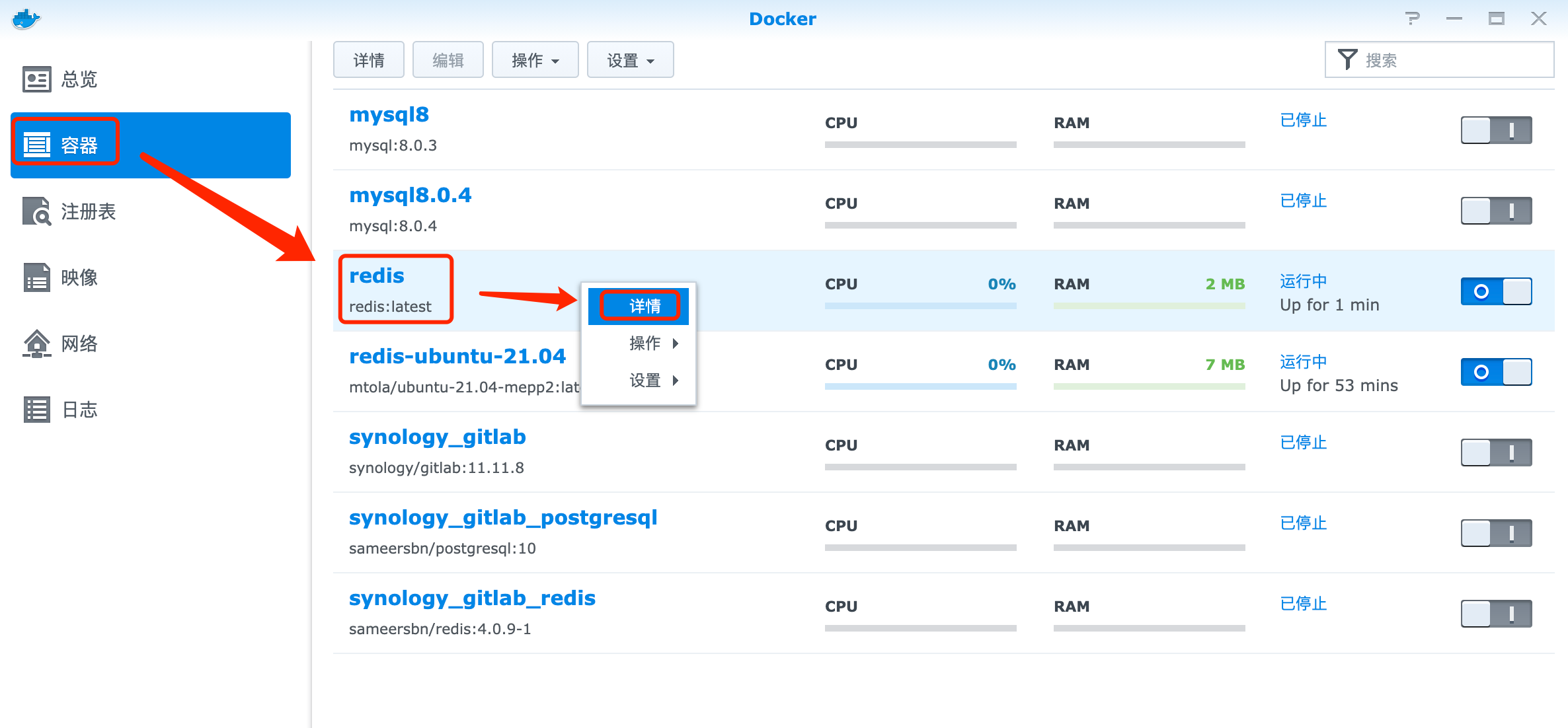This screenshot has height=728, width=1568.
Task: Open the 日志 log sidebar icon
Action: (36, 410)
